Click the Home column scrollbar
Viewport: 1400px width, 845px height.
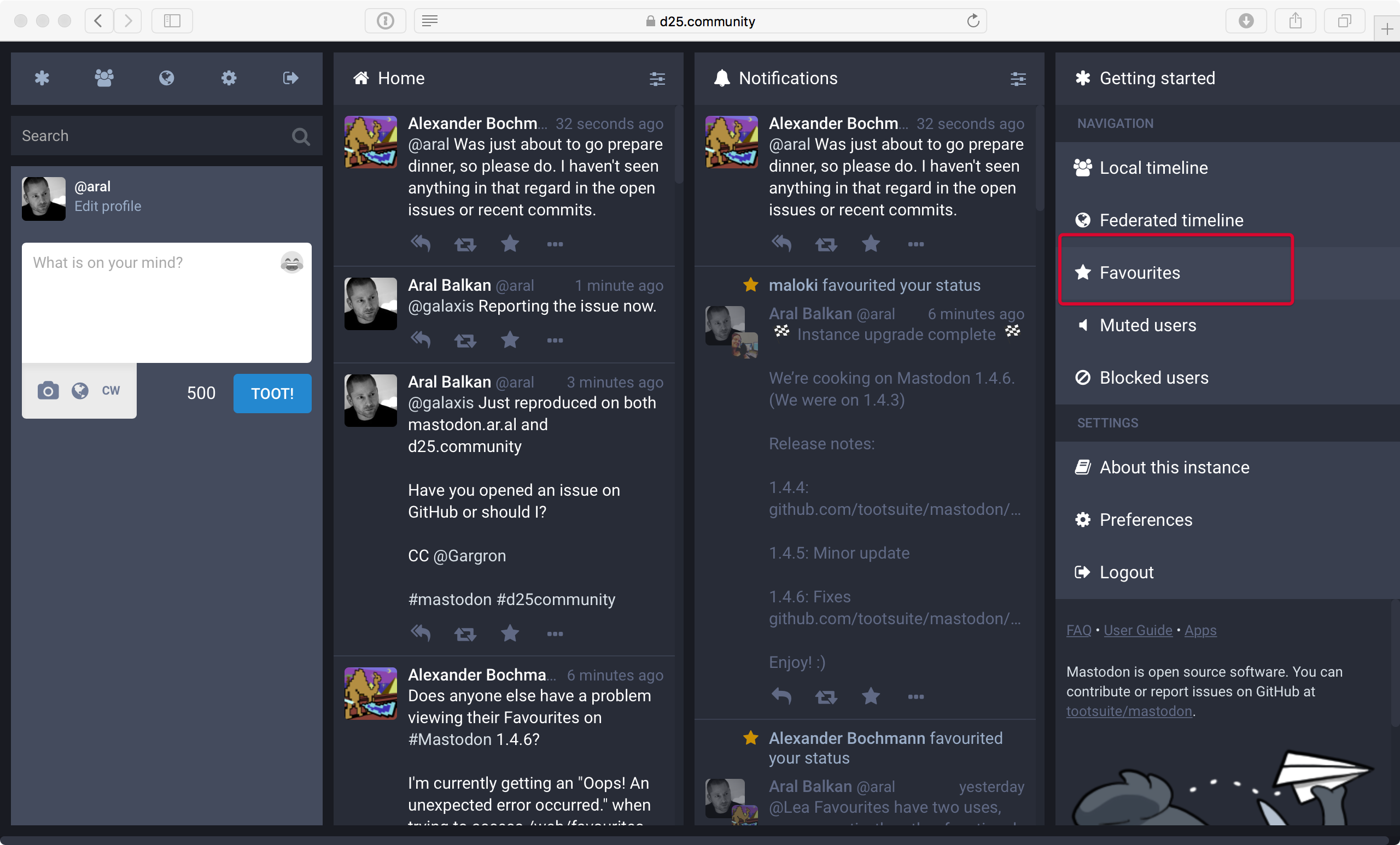click(x=679, y=145)
